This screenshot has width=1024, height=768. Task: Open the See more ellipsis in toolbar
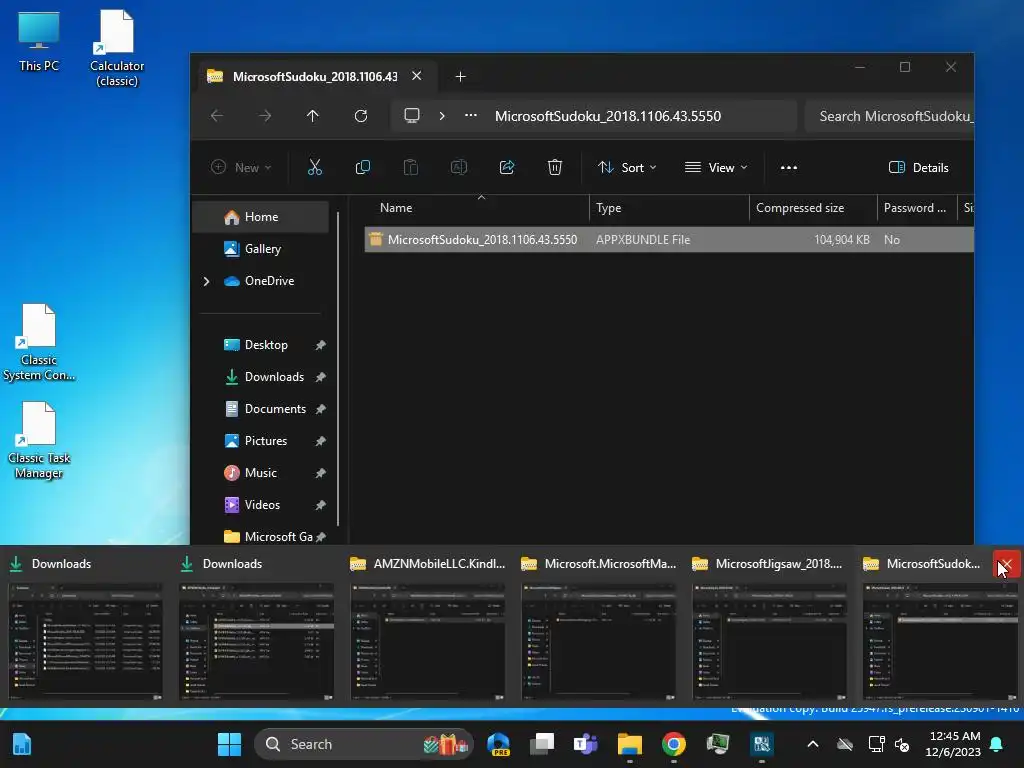point(789,168)
